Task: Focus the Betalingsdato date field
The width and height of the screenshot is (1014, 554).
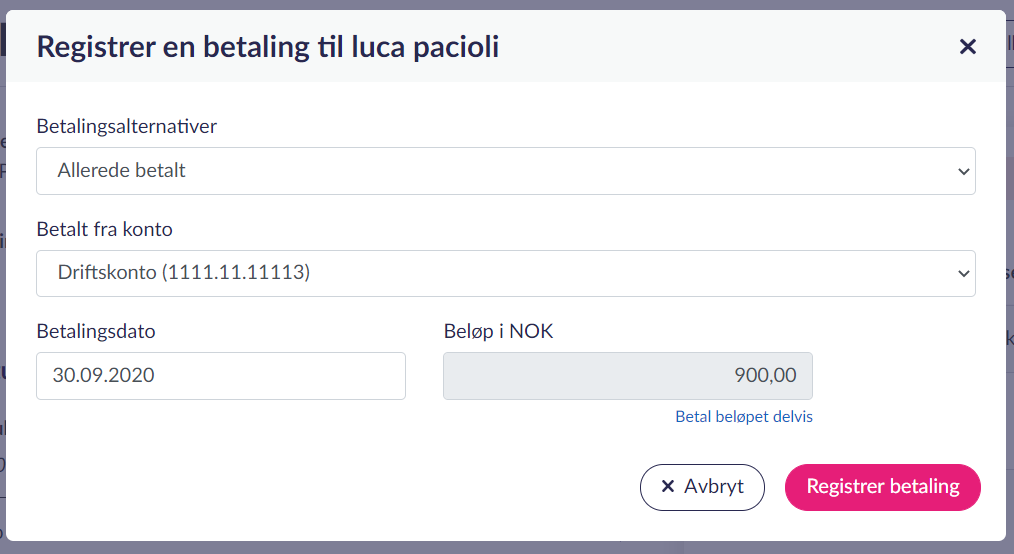Action: pyautogui.click(x=220, y=376)
